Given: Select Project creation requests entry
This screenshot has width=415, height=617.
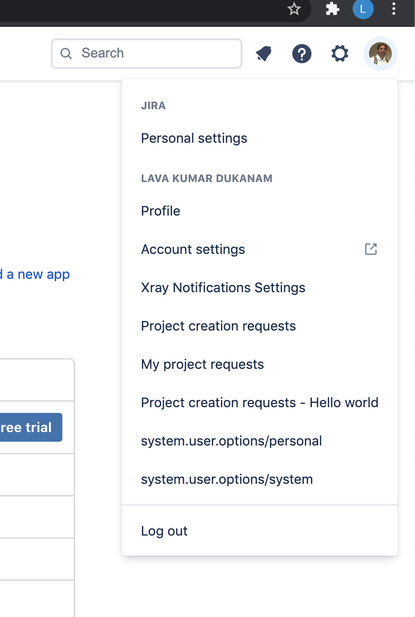Looking at the screenshot, I should pyautogui.click(x=260, y=326).
